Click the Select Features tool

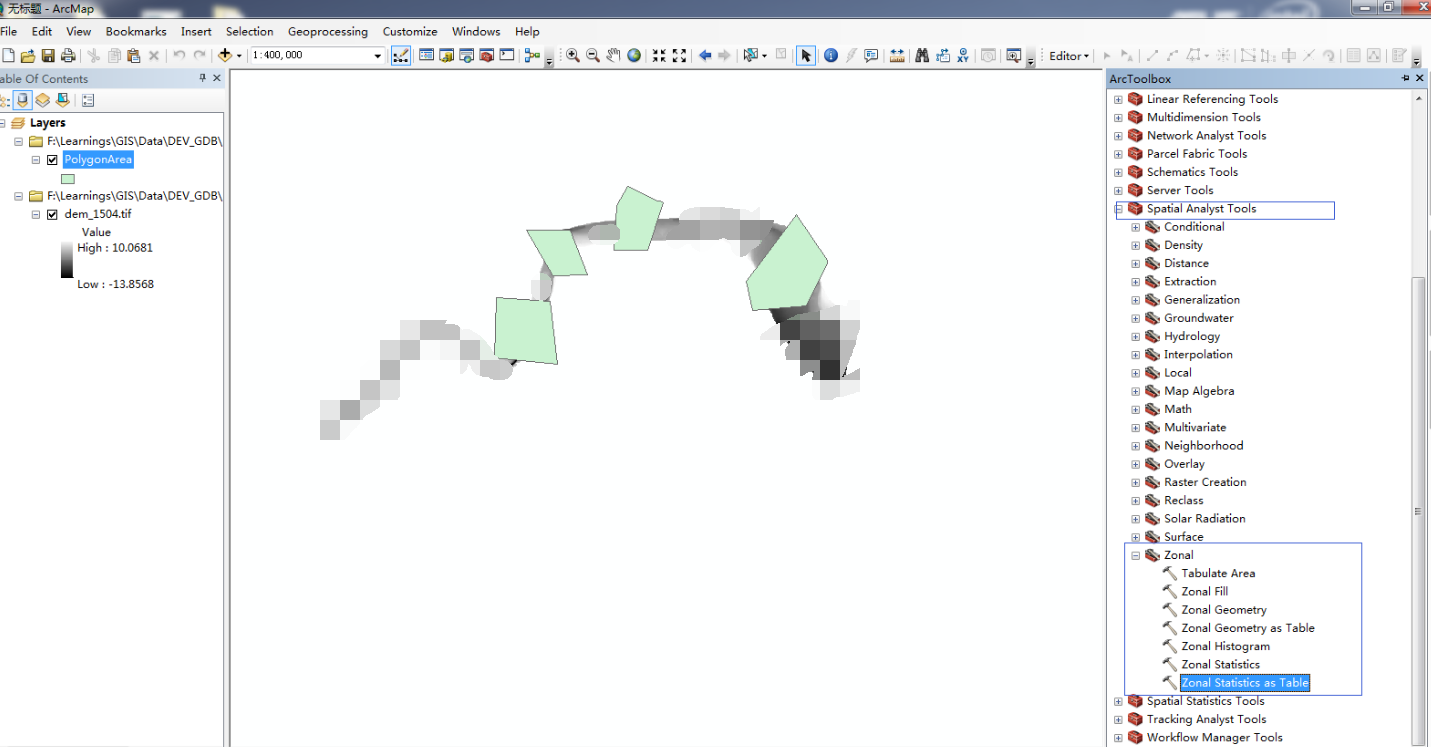click(752, 56)
